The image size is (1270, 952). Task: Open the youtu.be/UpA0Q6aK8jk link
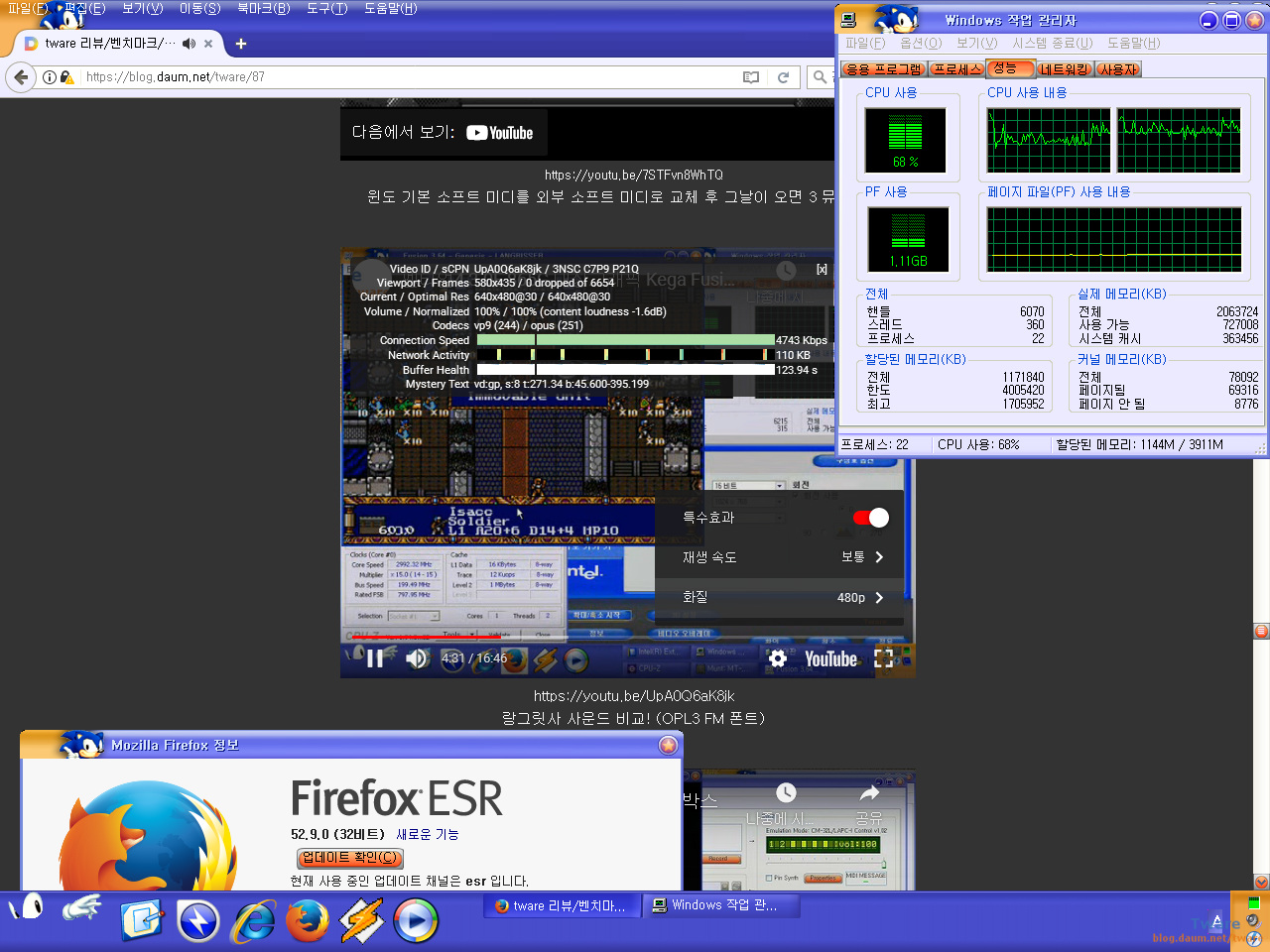[634, 696]
